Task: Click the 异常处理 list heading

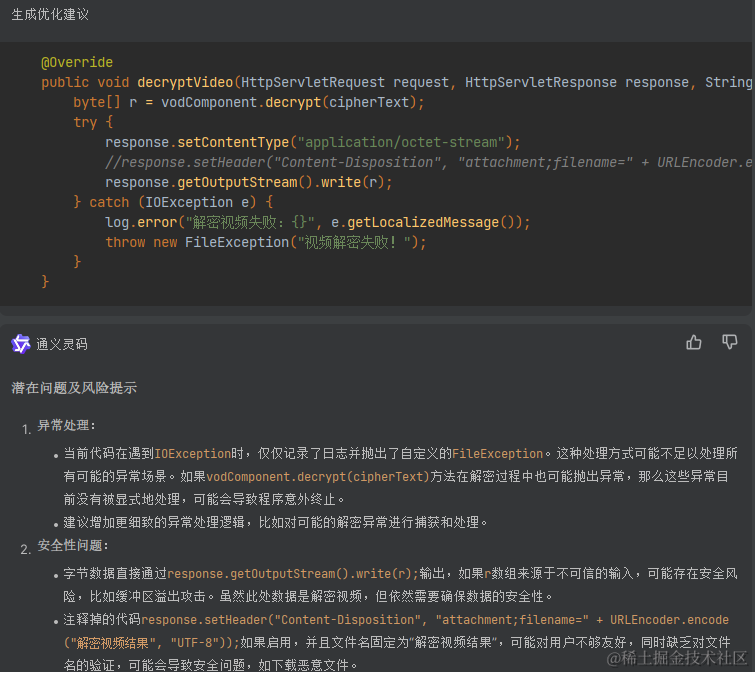Action: tap(66, 426)
